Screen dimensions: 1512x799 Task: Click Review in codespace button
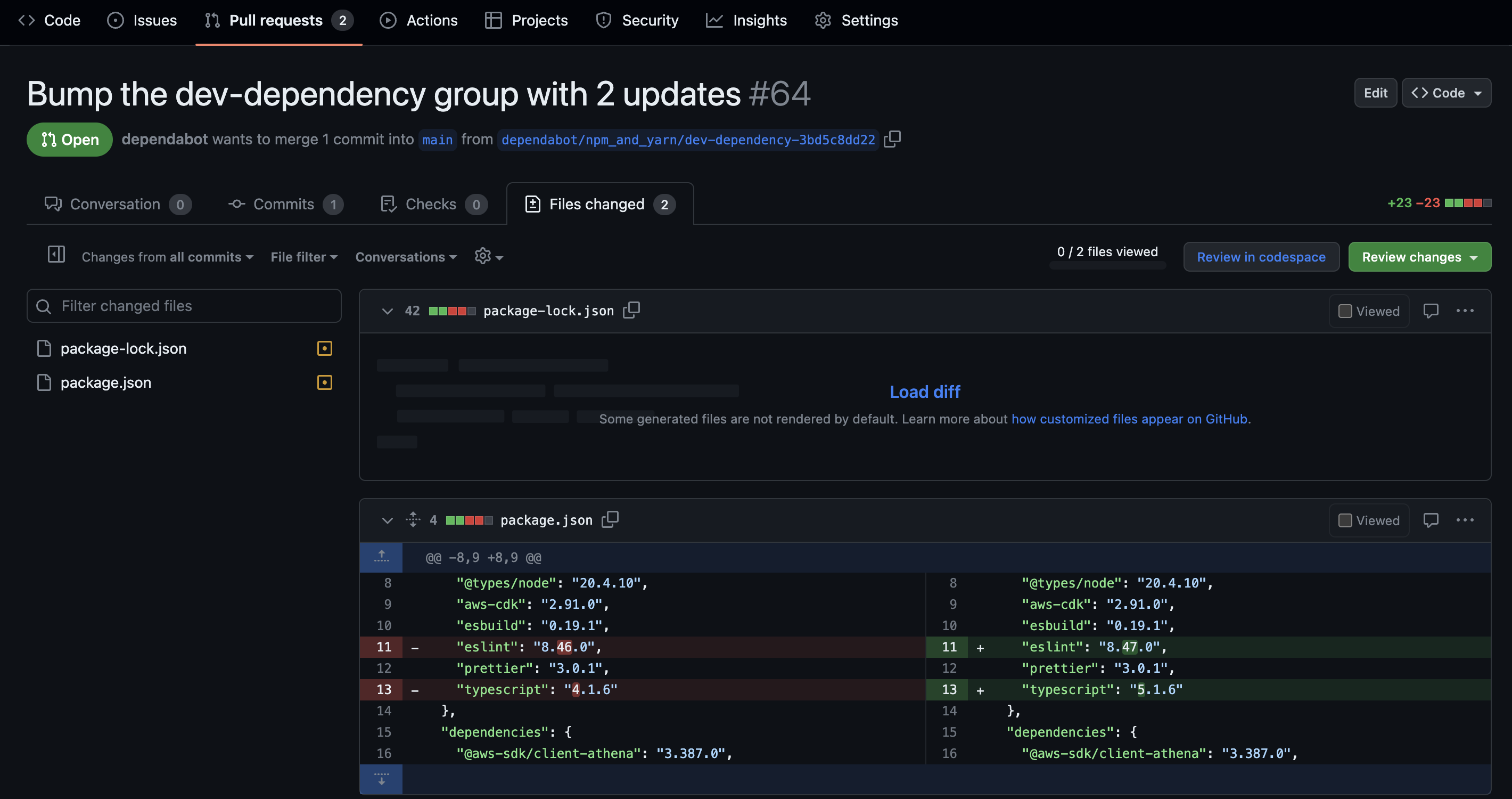[1261, 257]
